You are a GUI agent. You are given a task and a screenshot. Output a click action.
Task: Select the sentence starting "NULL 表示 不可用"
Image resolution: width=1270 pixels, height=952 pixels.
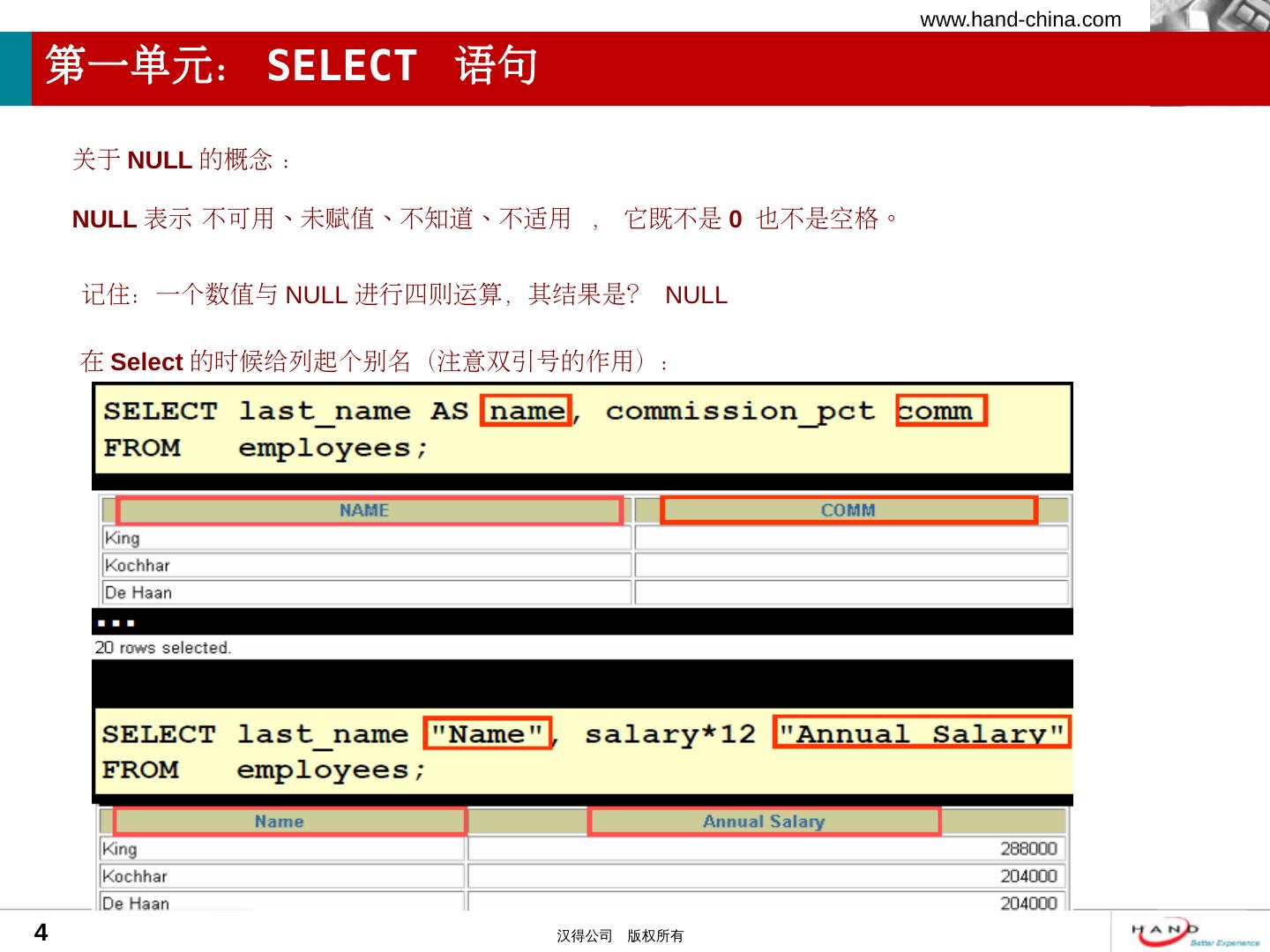click(x=485, y=219)
